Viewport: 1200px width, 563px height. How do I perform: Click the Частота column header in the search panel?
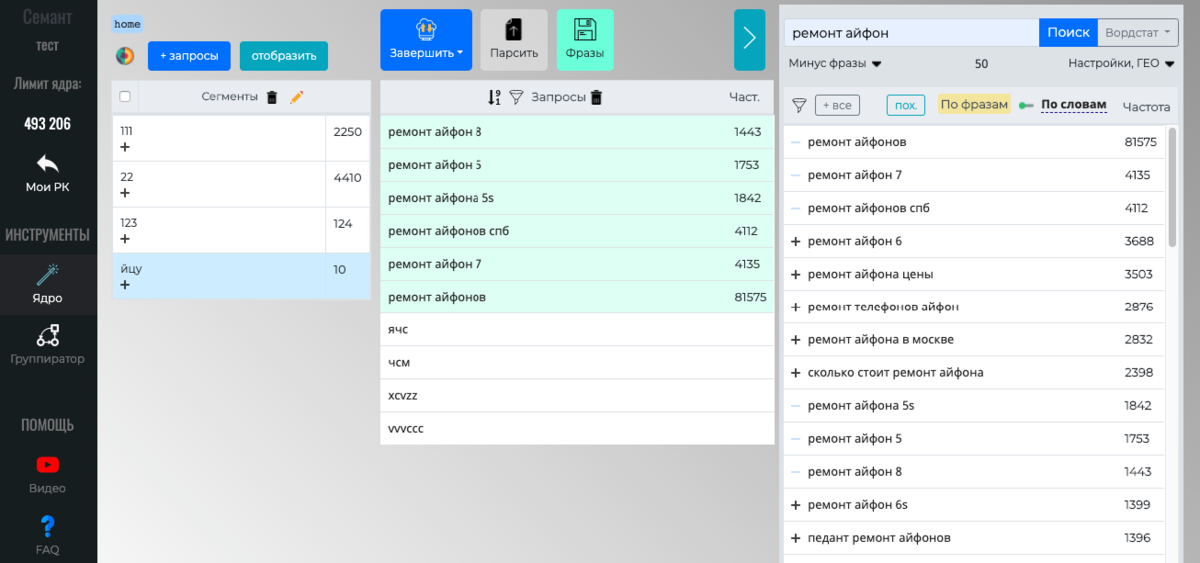click(x=1146, y=105)
